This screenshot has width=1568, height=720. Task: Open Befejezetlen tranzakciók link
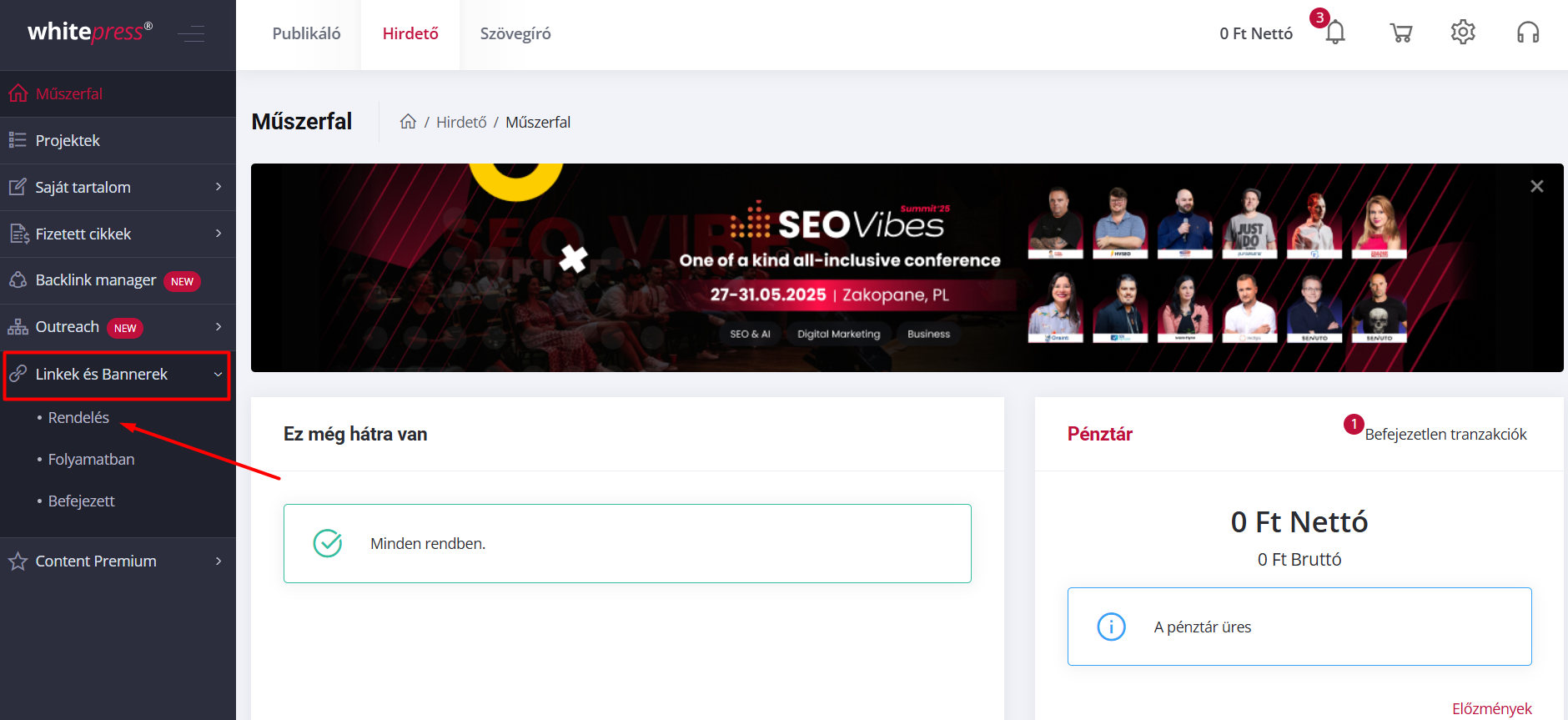coord(1445,434)
